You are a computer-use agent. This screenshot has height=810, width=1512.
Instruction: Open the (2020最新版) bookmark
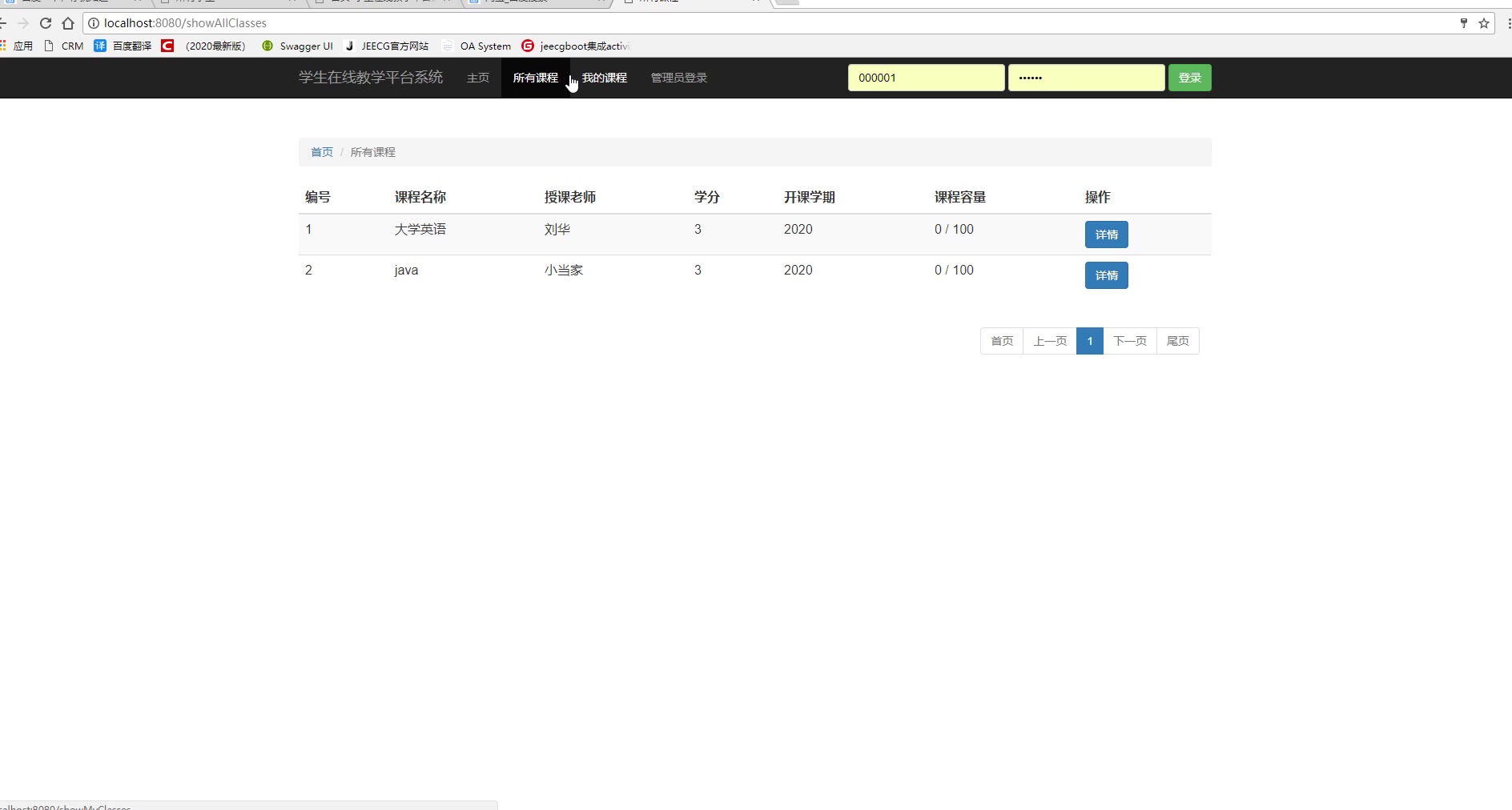pos(204,46)
